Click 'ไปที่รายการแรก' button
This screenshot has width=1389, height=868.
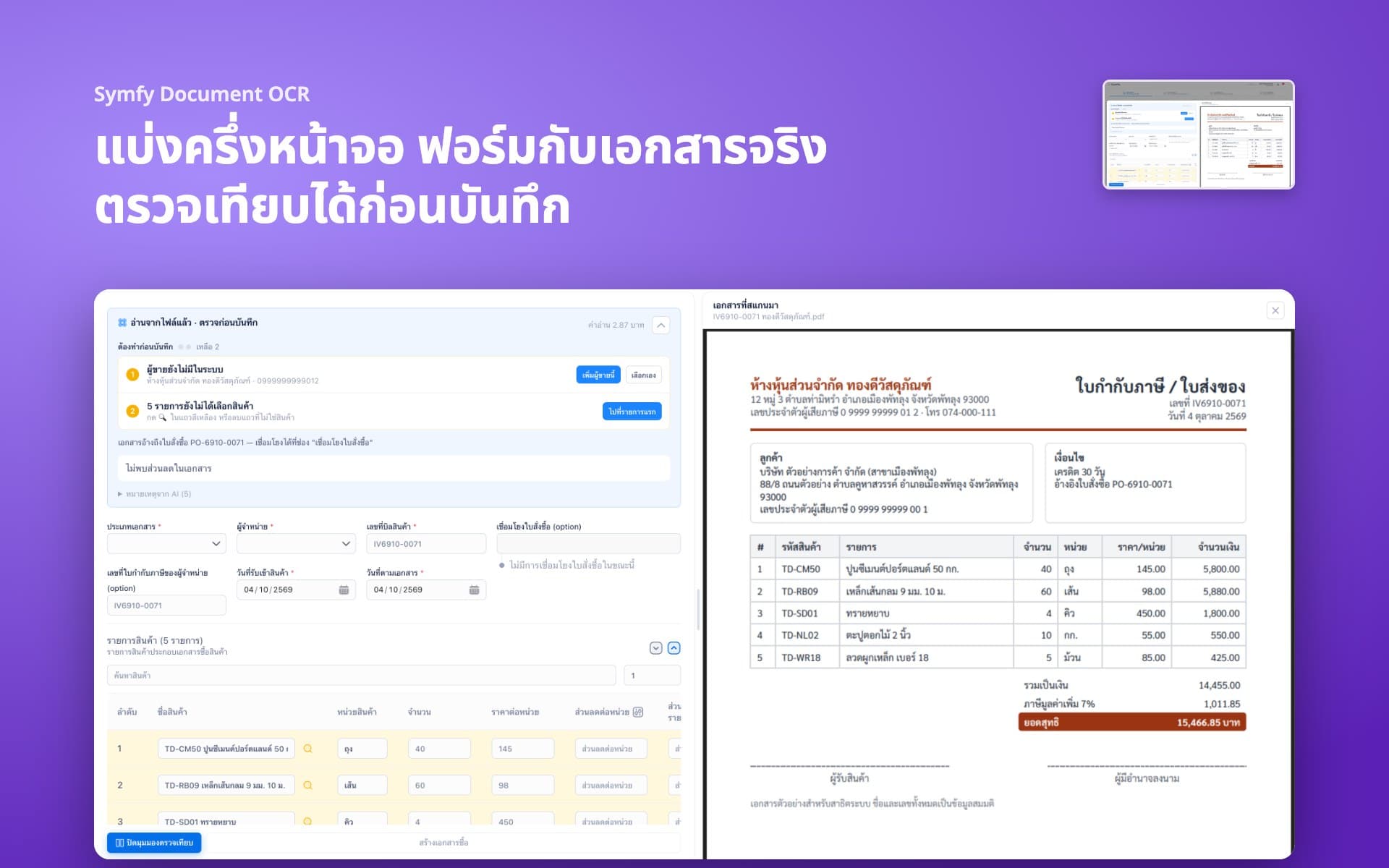[632, 412]
